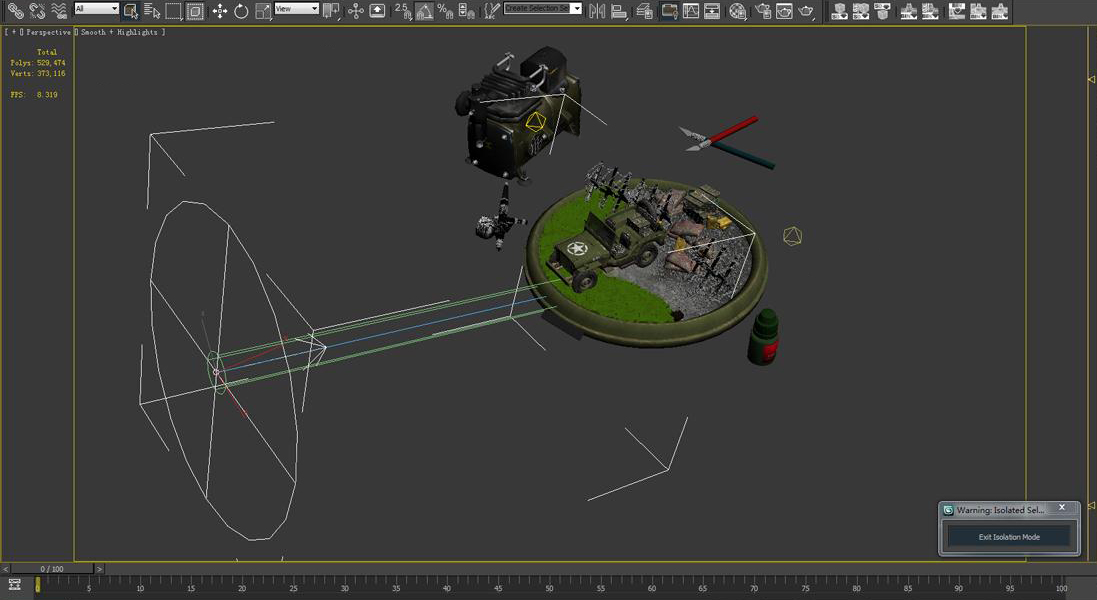Open the viewport [+] general menu
Screen dimensions: 1097x600
13,32
